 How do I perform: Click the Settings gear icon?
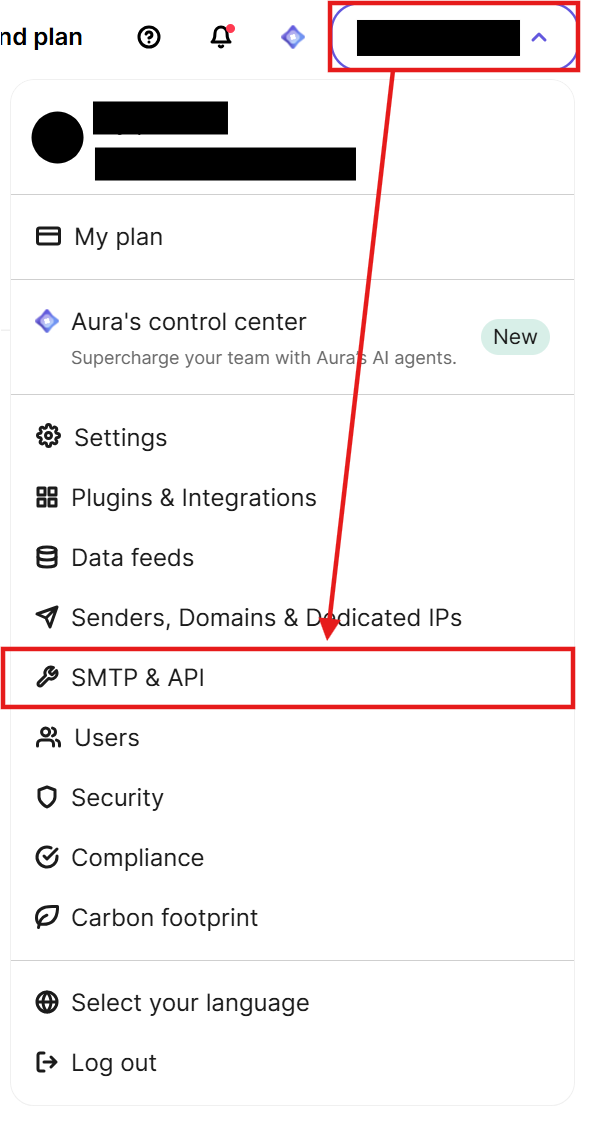(48, 436)
